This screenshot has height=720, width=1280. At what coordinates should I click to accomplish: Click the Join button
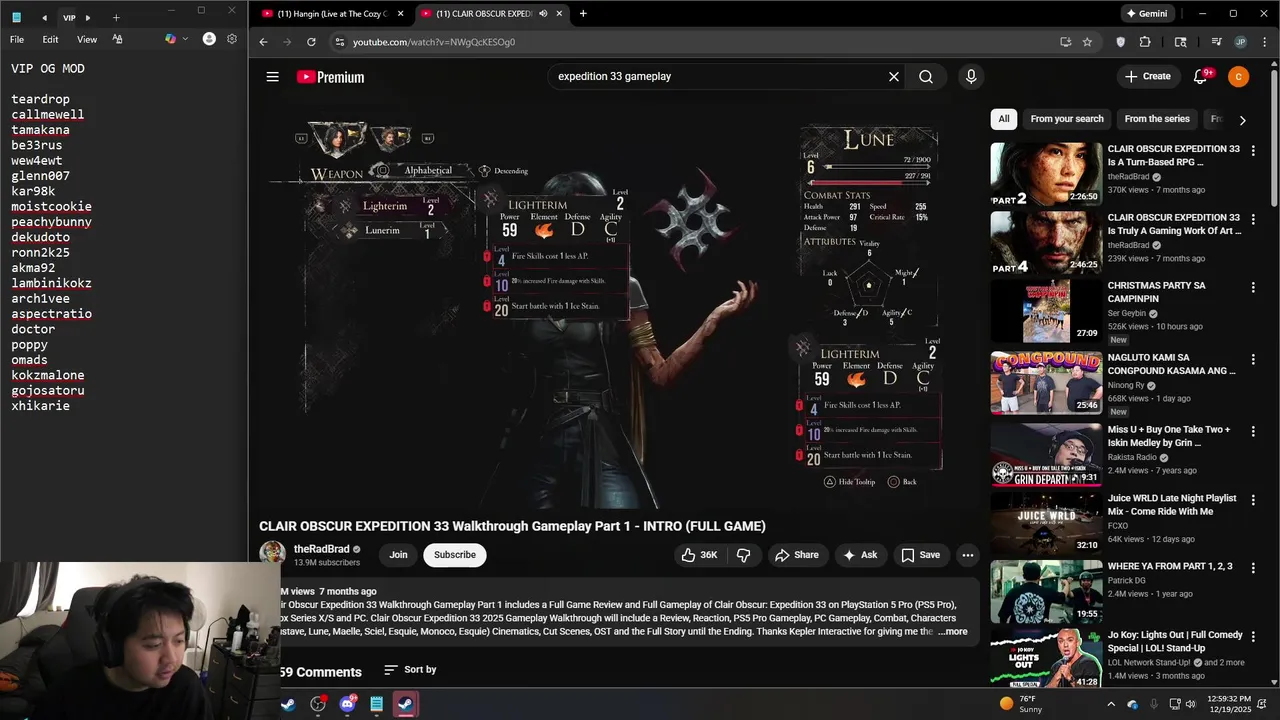coord(398,555)
